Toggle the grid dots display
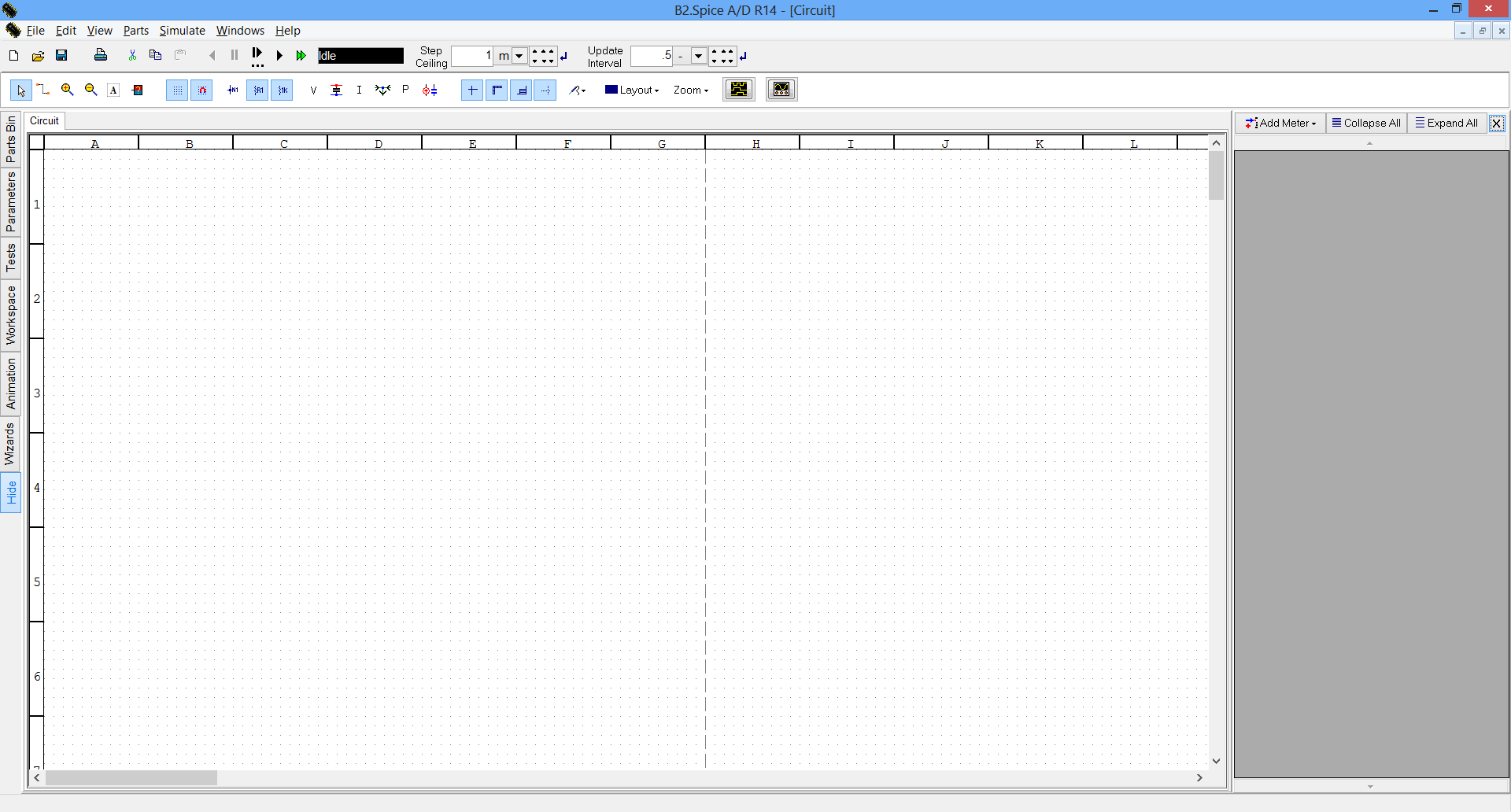 [178, 90]
